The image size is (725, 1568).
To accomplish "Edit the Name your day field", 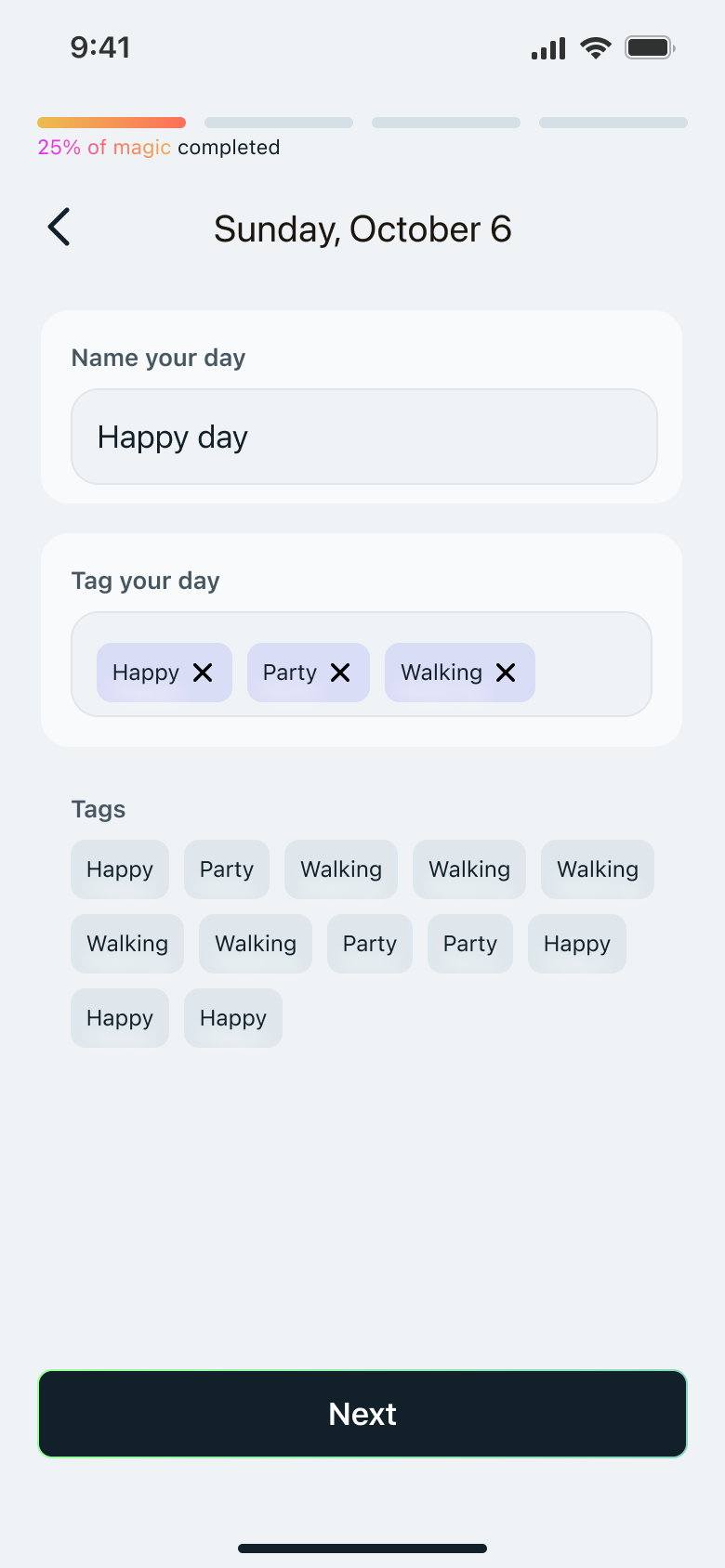I will pyautogui.click(x=364, y=437).
